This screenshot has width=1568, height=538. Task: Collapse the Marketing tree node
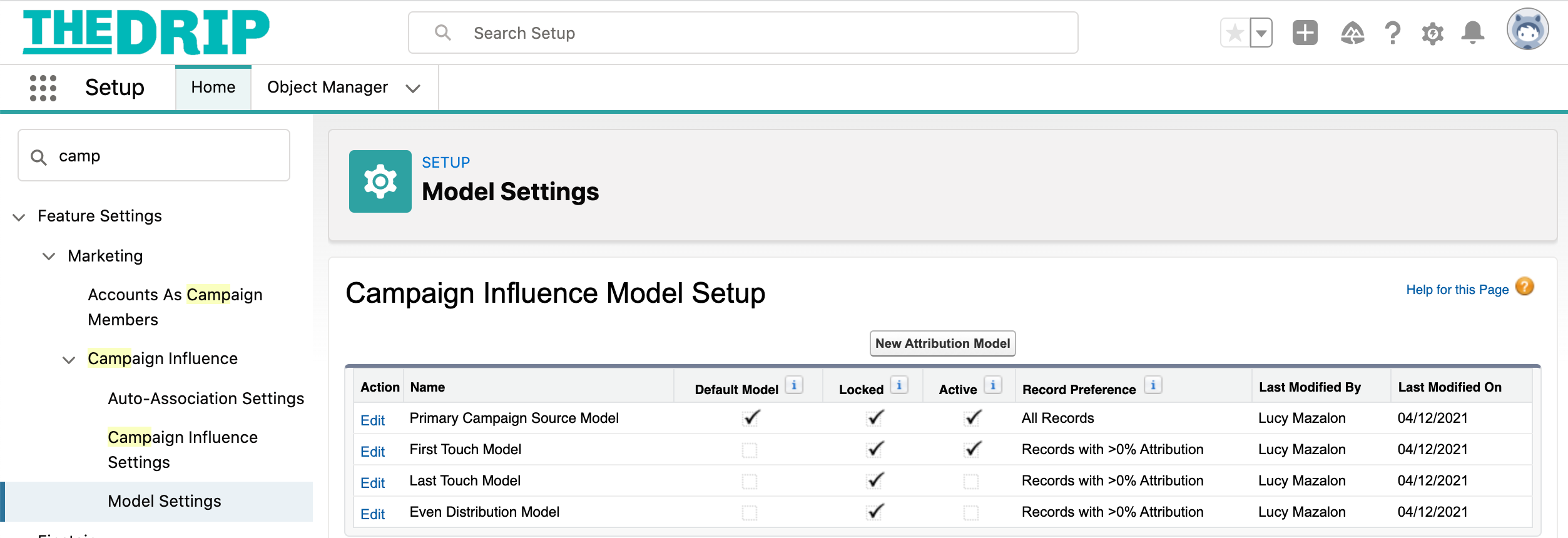point(49,256)
